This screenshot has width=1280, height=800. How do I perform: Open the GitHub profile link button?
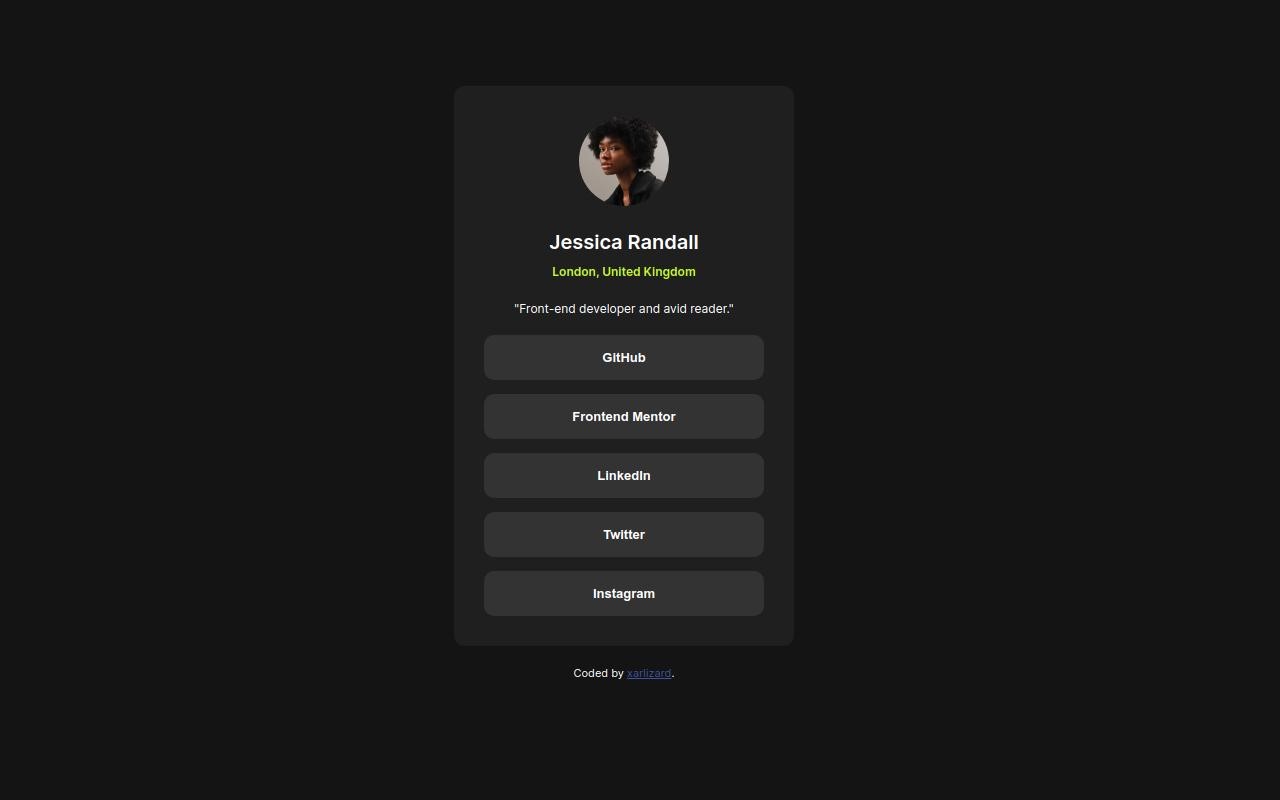click(624, 357)
